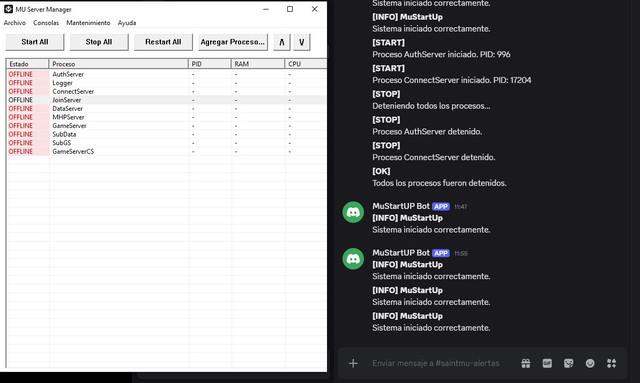Click the Restart All button

(x=163, y=42)
